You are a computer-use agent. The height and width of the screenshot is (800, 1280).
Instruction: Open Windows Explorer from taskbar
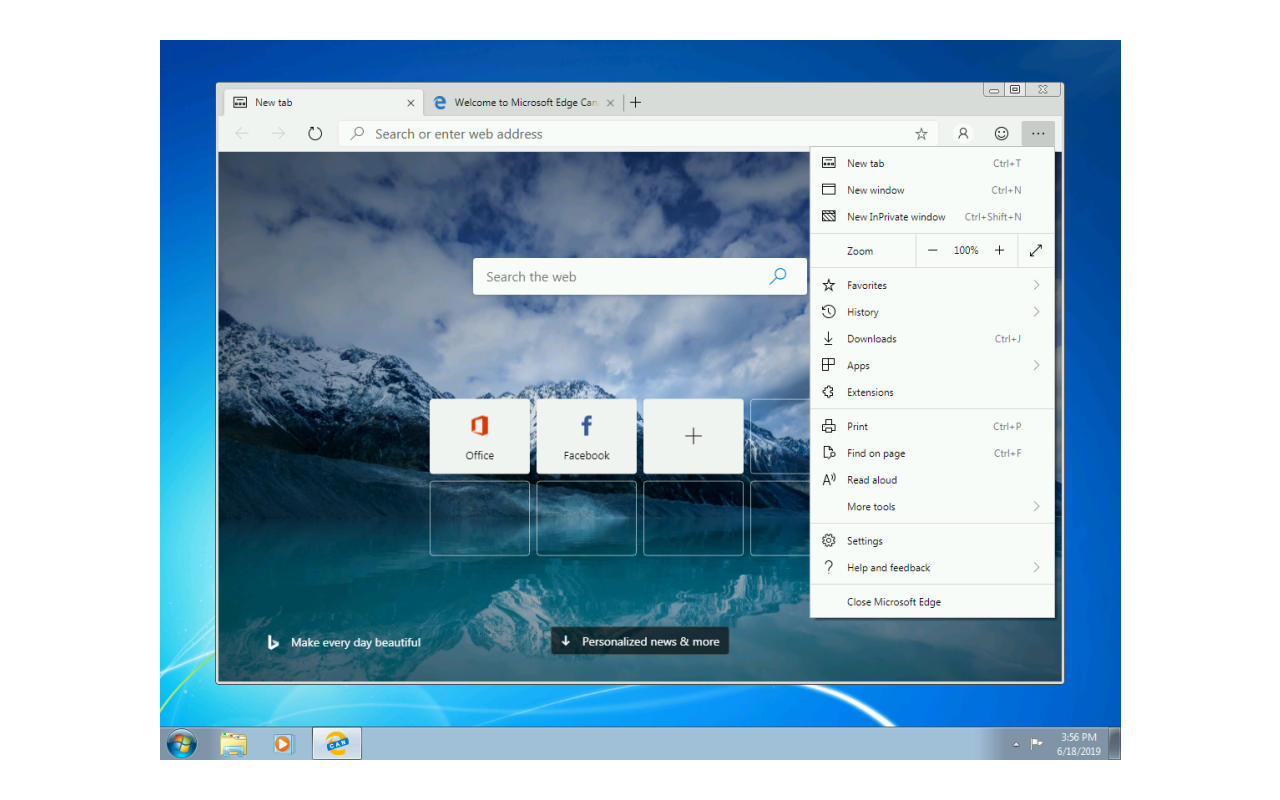click(x=233, y=744)
